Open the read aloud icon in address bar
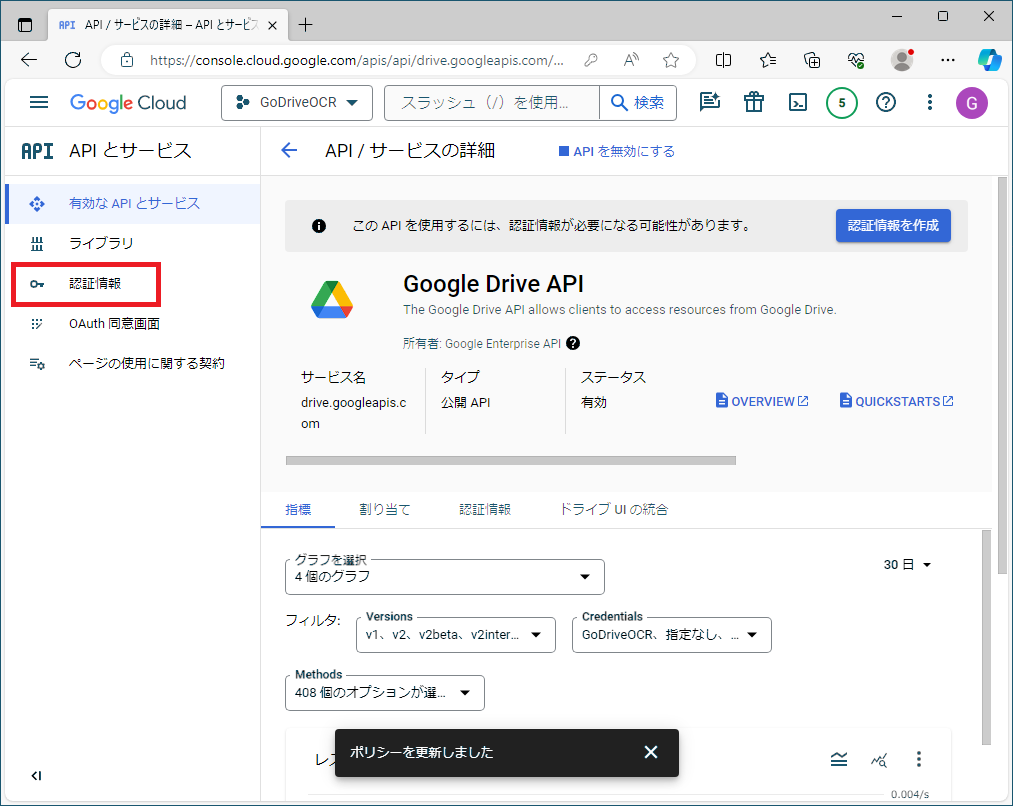The height and width of the screenshot is (806, 1013). [x=631, y=60]
